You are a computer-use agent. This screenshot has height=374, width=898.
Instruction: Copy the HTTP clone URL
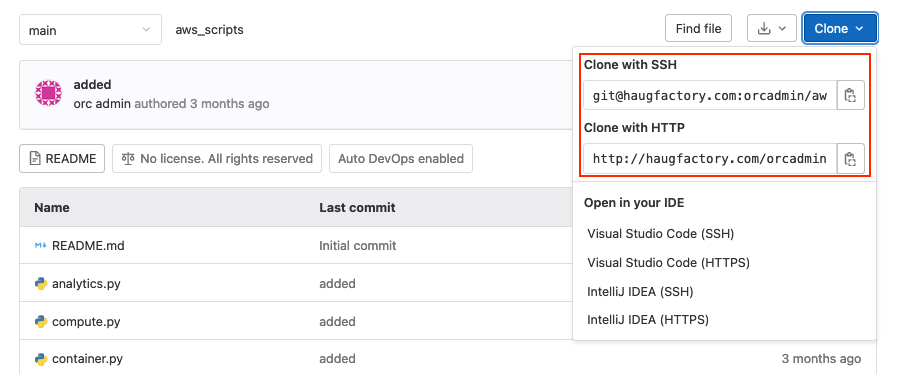[850, 159]
